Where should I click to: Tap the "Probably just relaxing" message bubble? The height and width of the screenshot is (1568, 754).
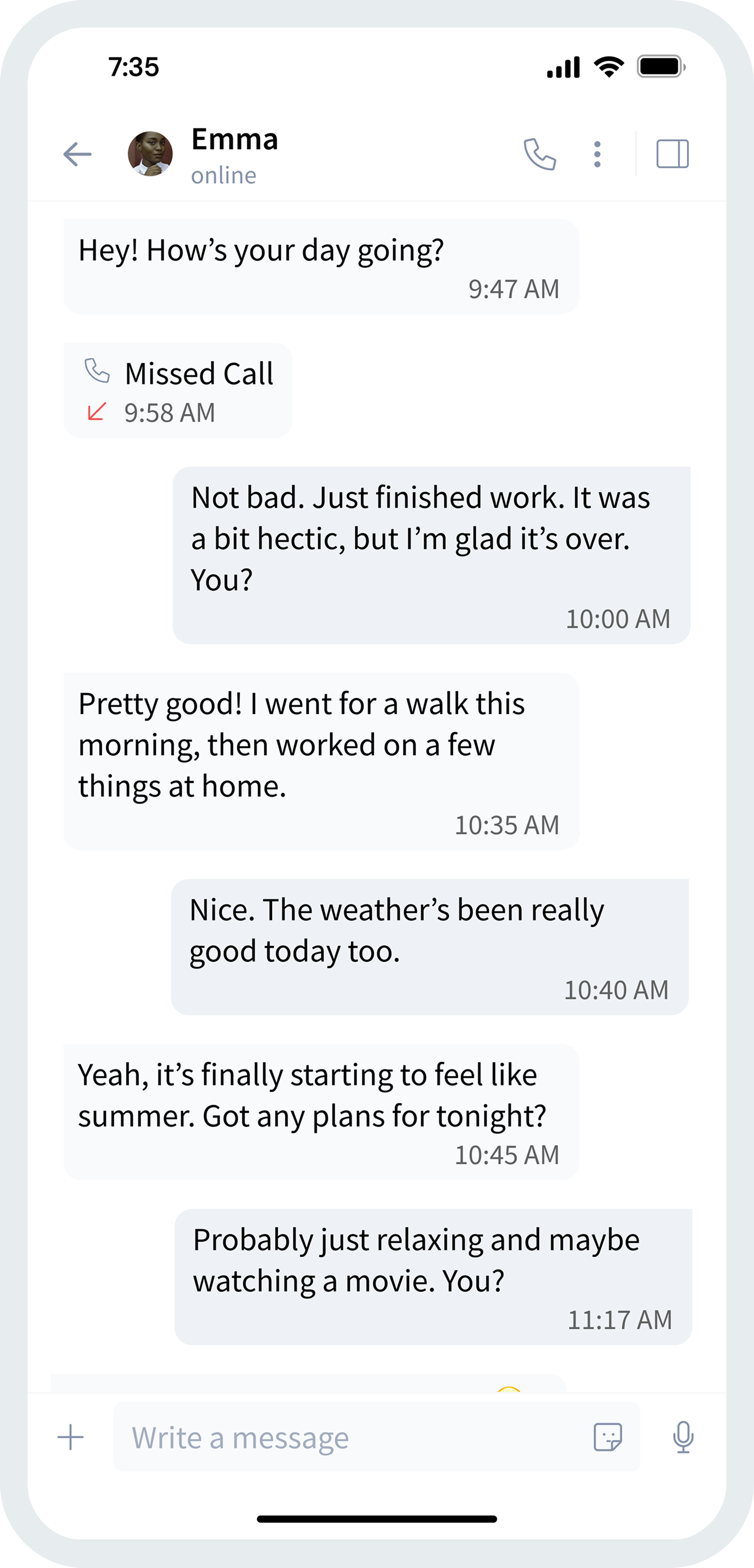[433, 1277]
